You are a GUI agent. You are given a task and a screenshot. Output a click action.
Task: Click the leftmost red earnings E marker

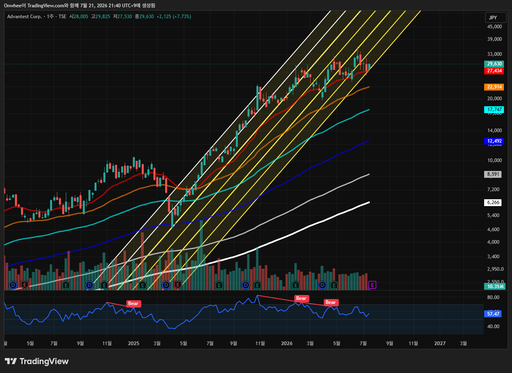[25, 285]
